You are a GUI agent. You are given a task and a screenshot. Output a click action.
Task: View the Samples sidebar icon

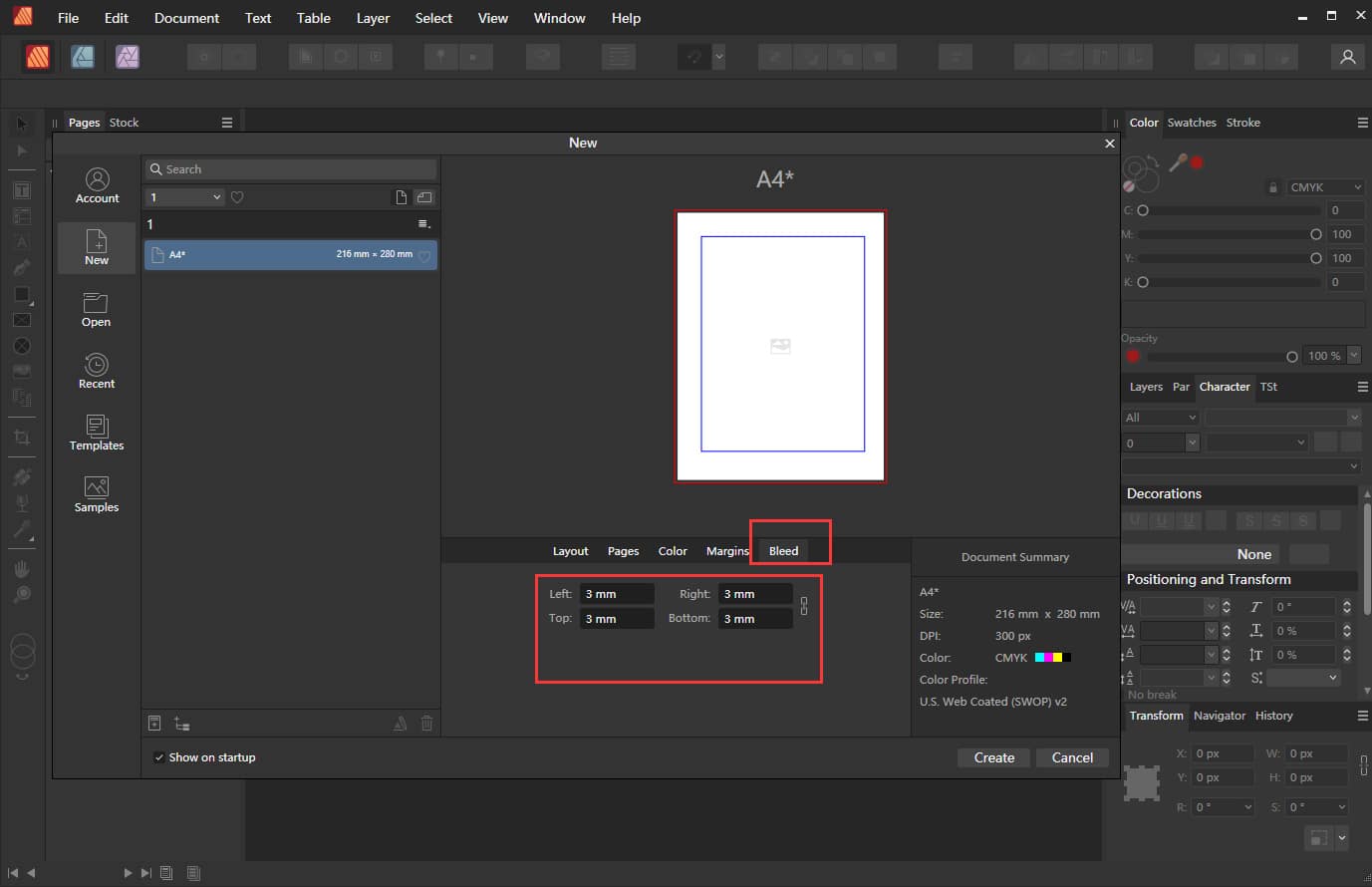pos(97,495)
